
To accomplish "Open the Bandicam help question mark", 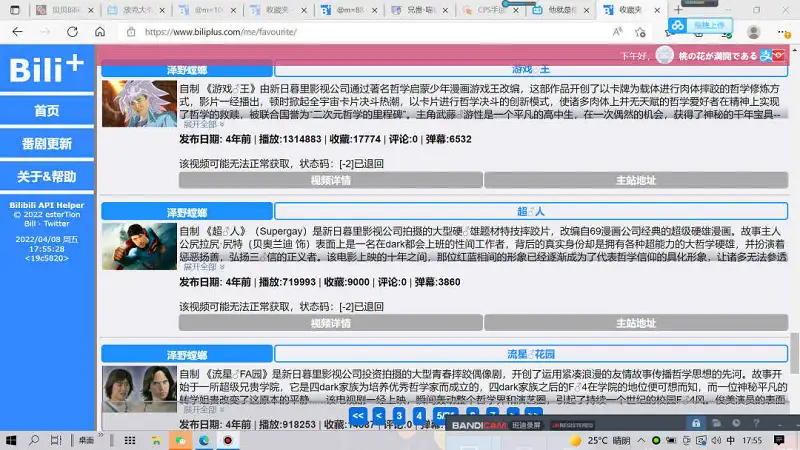I will 756,423.
